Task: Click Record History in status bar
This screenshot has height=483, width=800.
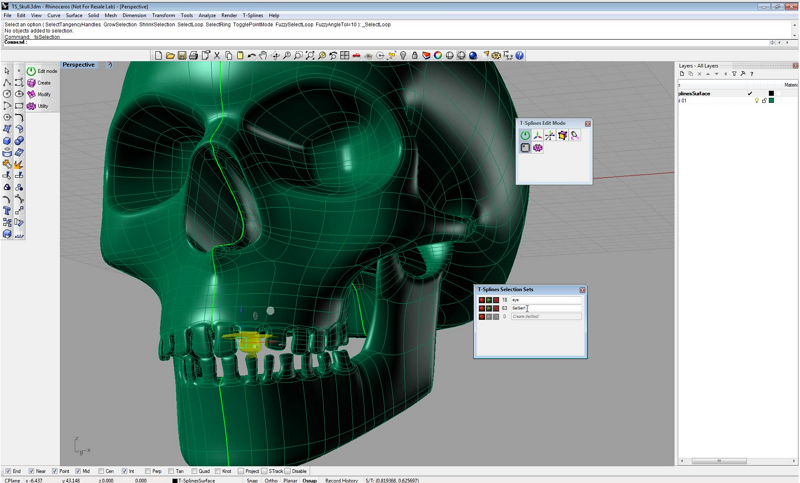Action: 341,480
